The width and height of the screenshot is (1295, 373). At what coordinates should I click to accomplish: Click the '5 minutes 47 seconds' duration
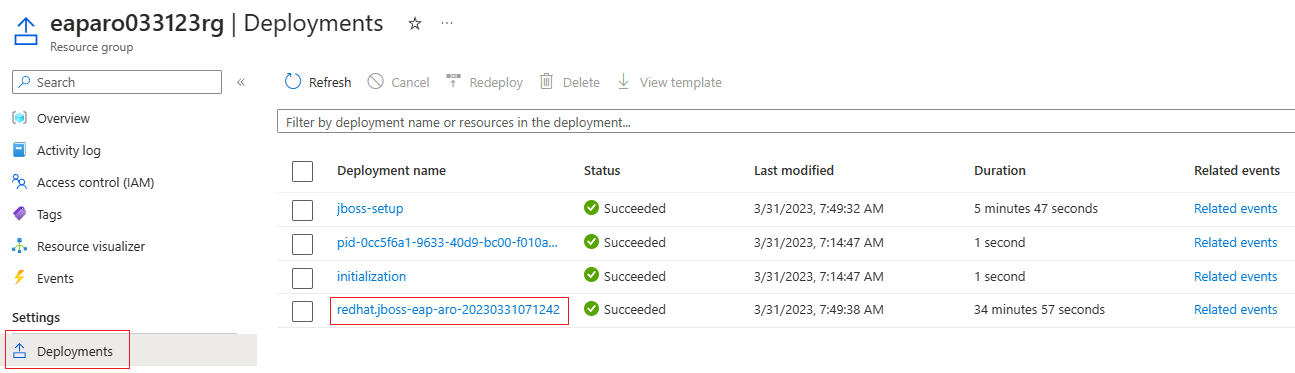pyautogui.click(x=1036, y=209)
